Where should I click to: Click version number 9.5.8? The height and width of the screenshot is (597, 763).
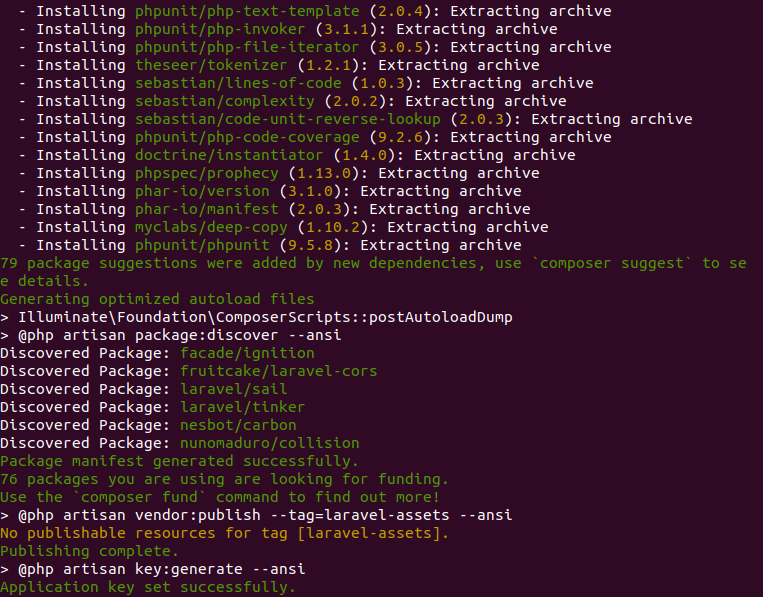(x=310, y=245)
